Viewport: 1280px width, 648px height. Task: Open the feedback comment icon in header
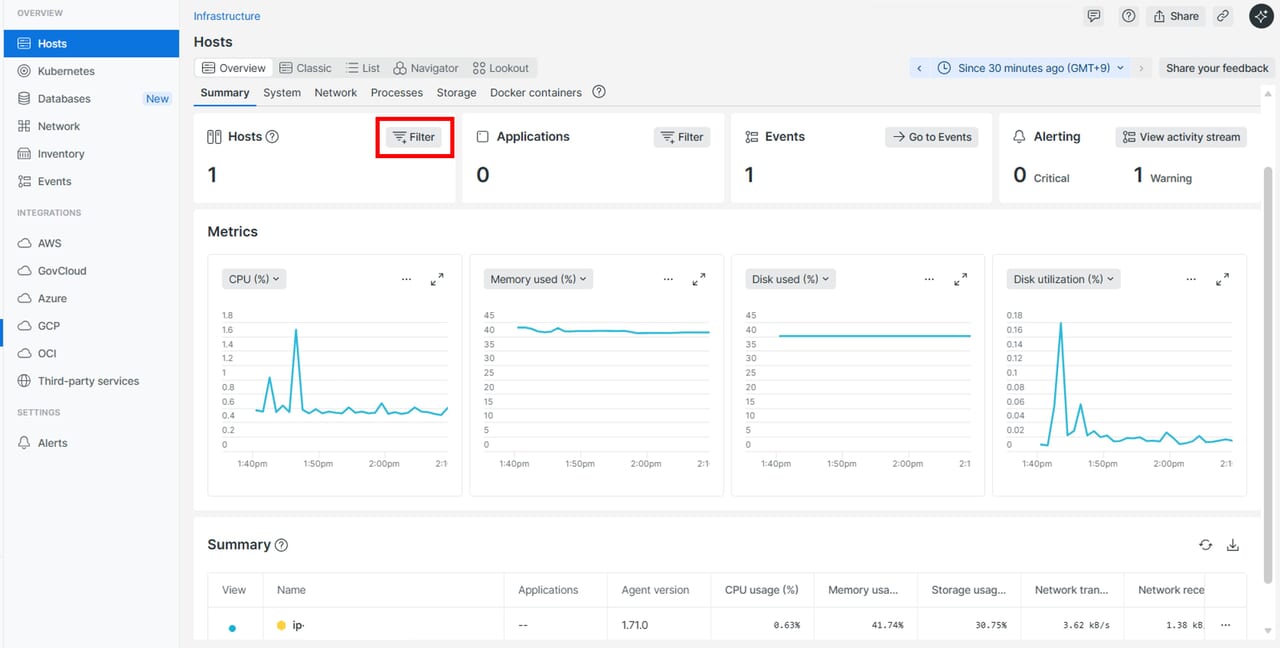[1094, 16]
